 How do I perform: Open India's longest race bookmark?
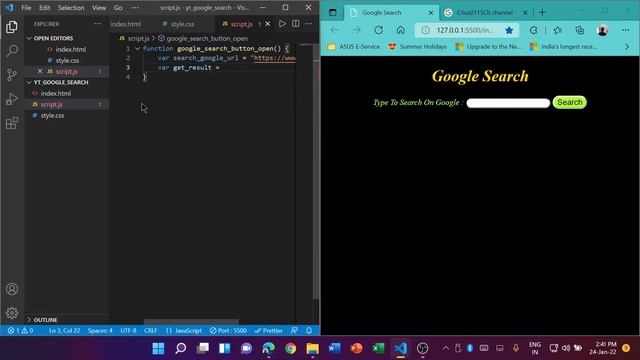click(563, 47)
